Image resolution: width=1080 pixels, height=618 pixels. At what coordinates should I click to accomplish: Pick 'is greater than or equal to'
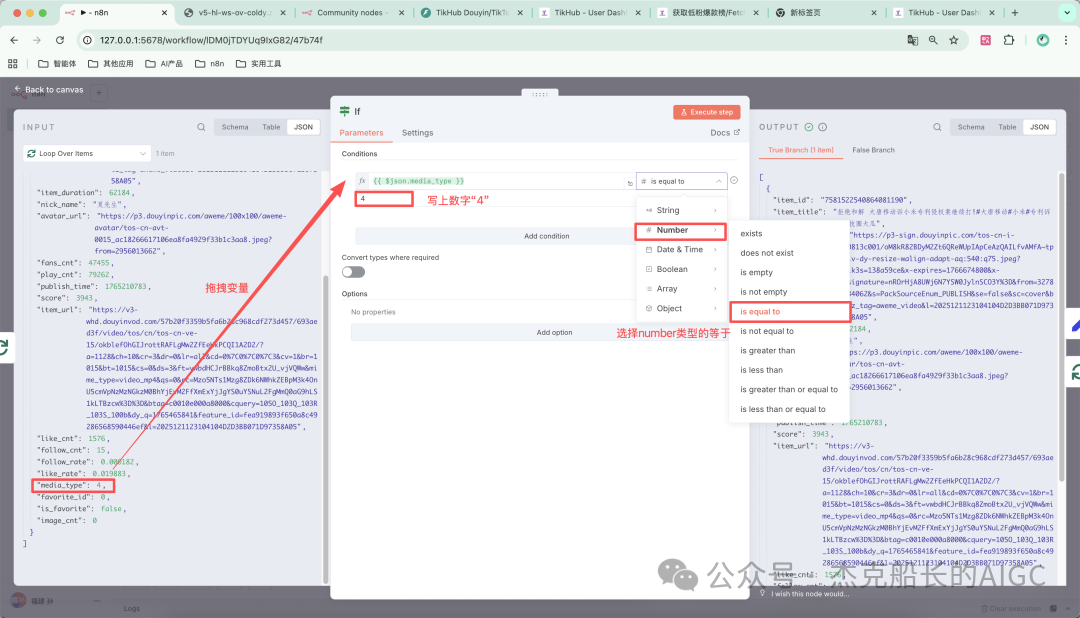pos(789,390)
